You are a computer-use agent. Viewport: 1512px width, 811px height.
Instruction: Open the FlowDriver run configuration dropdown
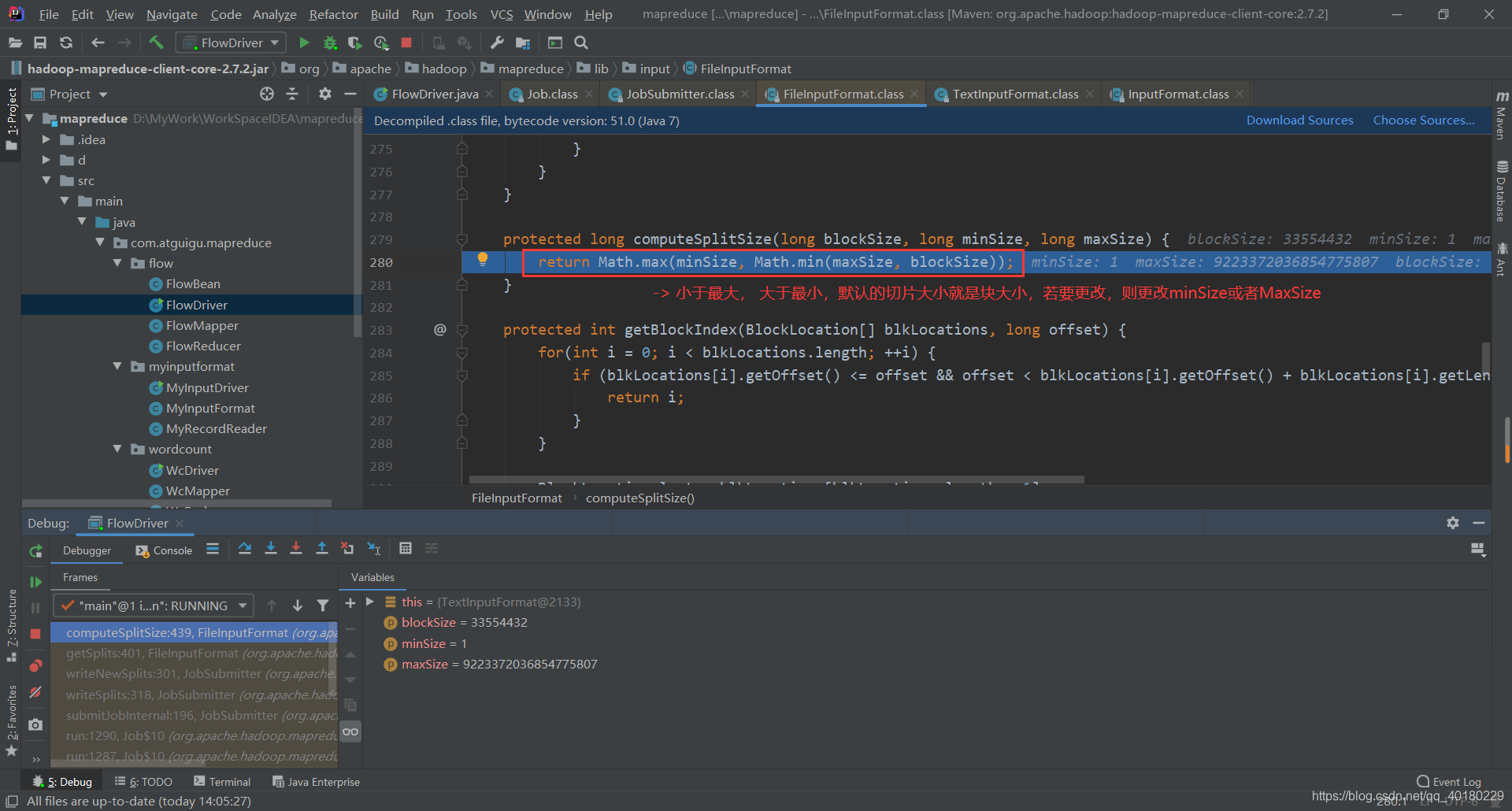[231, 43]
